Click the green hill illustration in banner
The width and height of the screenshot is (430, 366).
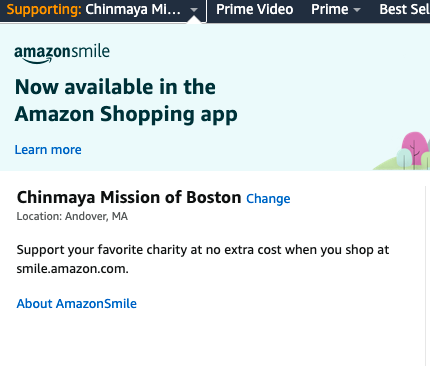(393, 164)
